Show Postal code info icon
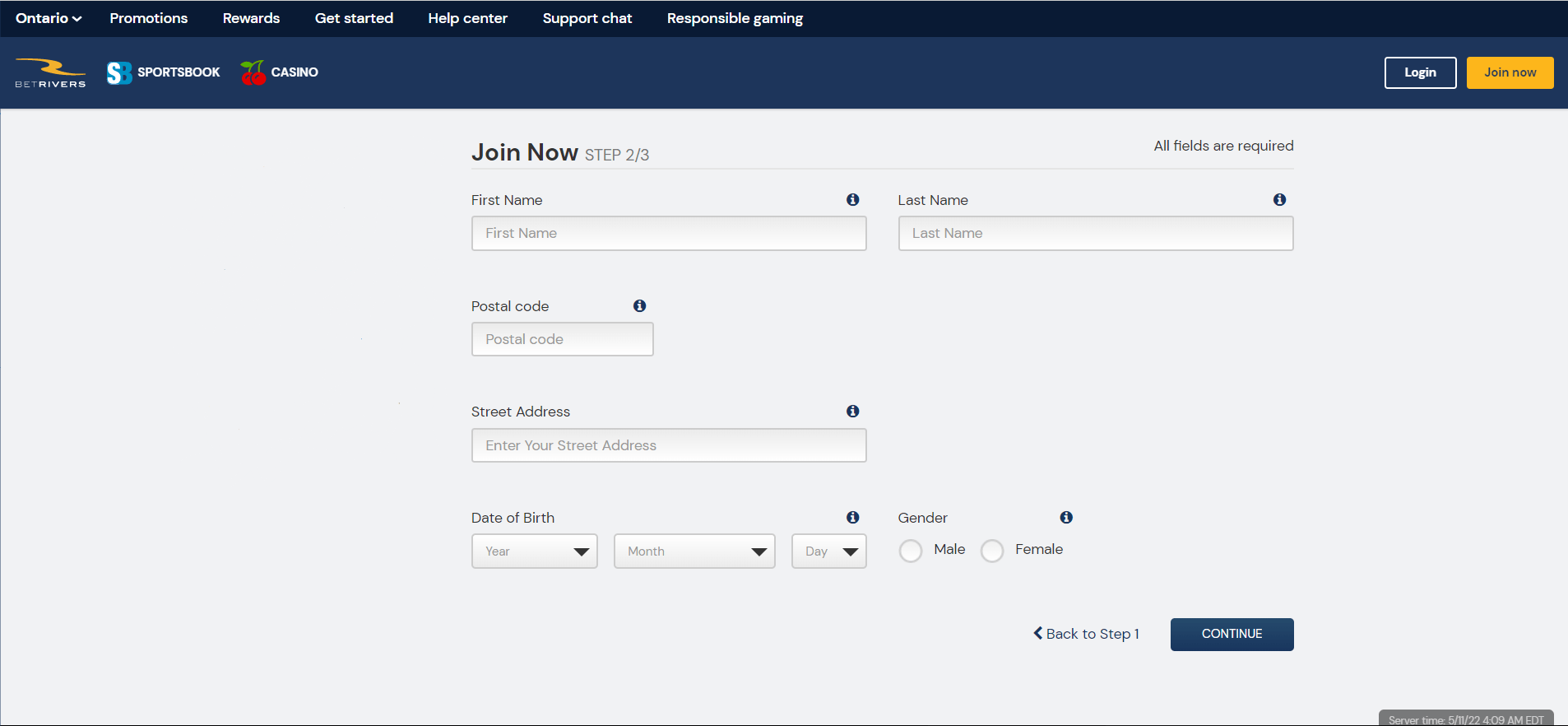The height and width of the screenshot is (726, 1568). pyautogui.click(x=639, y=305)
